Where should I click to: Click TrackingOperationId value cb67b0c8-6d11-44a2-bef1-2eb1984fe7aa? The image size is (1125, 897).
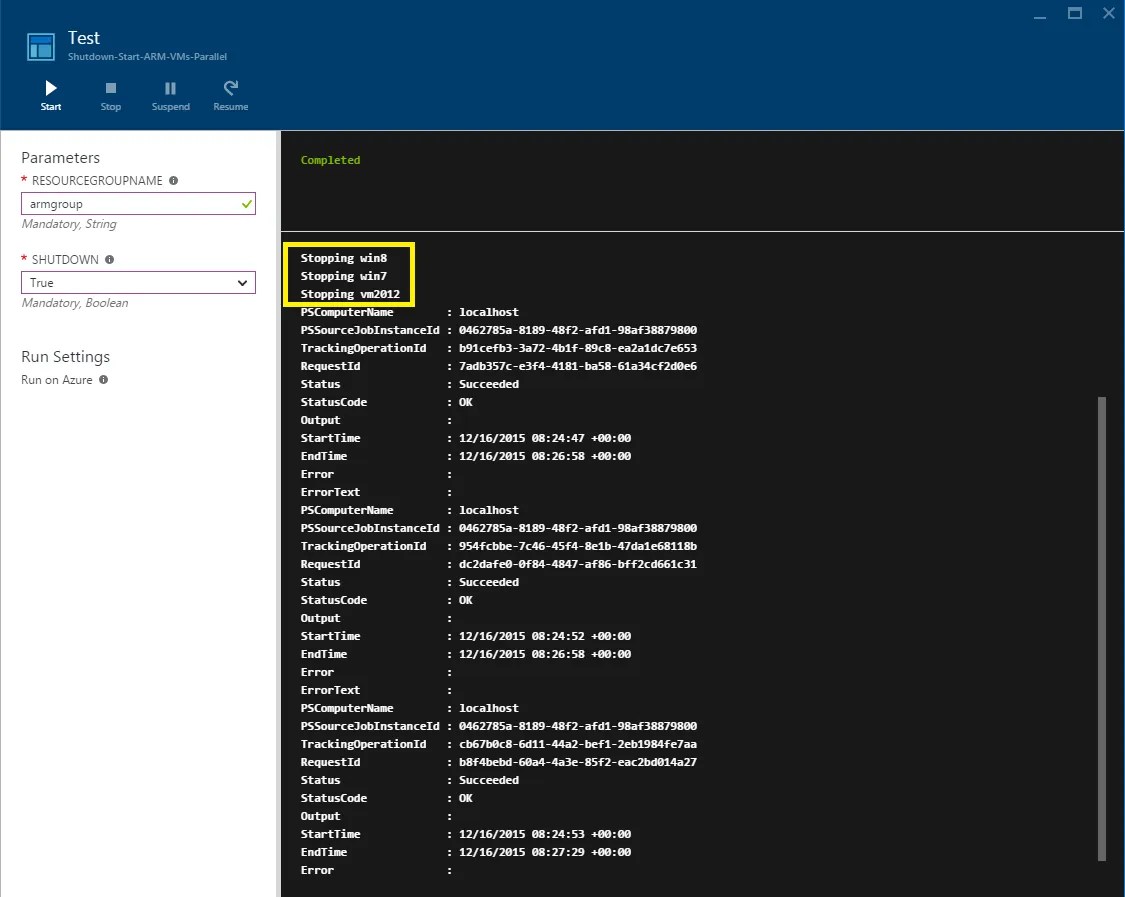point(578,744)
